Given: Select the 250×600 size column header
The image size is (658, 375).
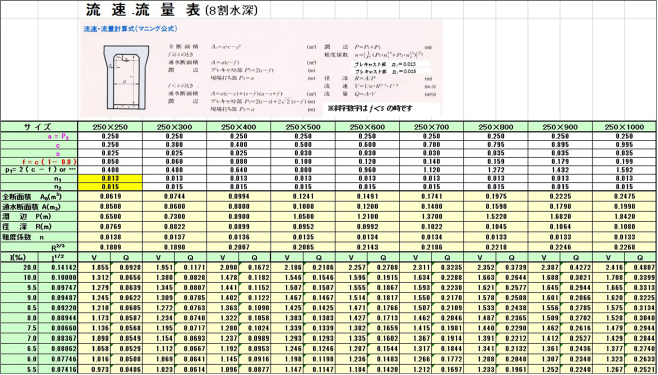Looking at the screenshot, I should point(367,127).
